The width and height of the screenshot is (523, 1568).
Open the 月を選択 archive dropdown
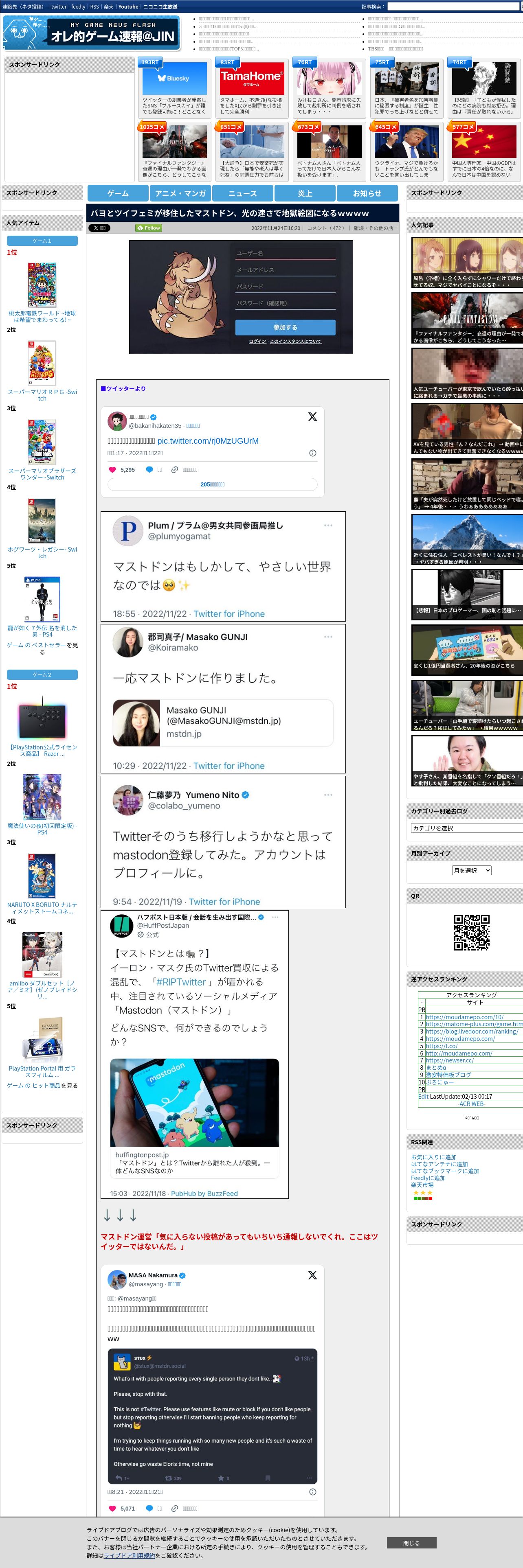pos(472,870)
